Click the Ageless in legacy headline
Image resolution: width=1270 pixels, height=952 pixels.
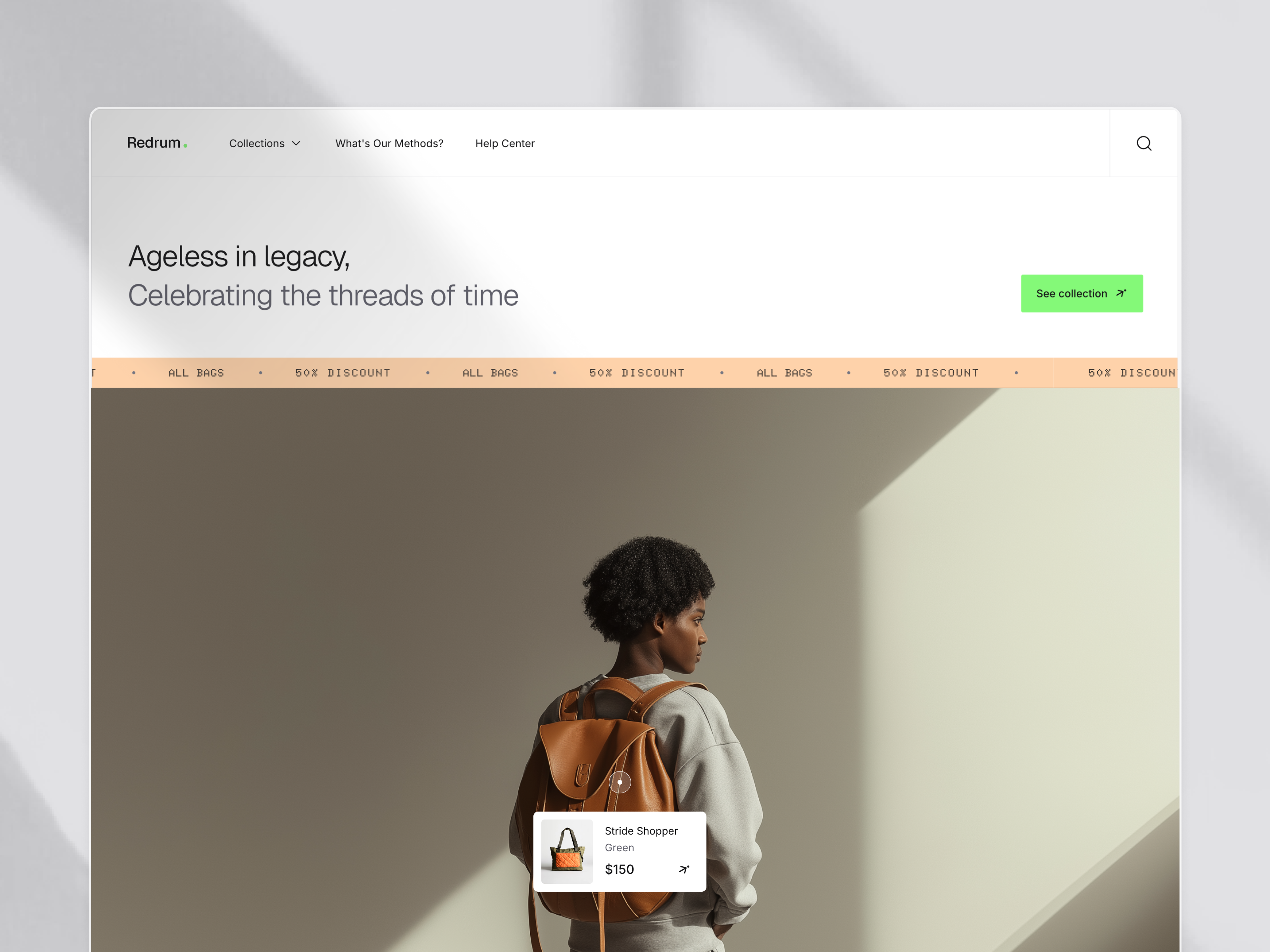(239, 257)
